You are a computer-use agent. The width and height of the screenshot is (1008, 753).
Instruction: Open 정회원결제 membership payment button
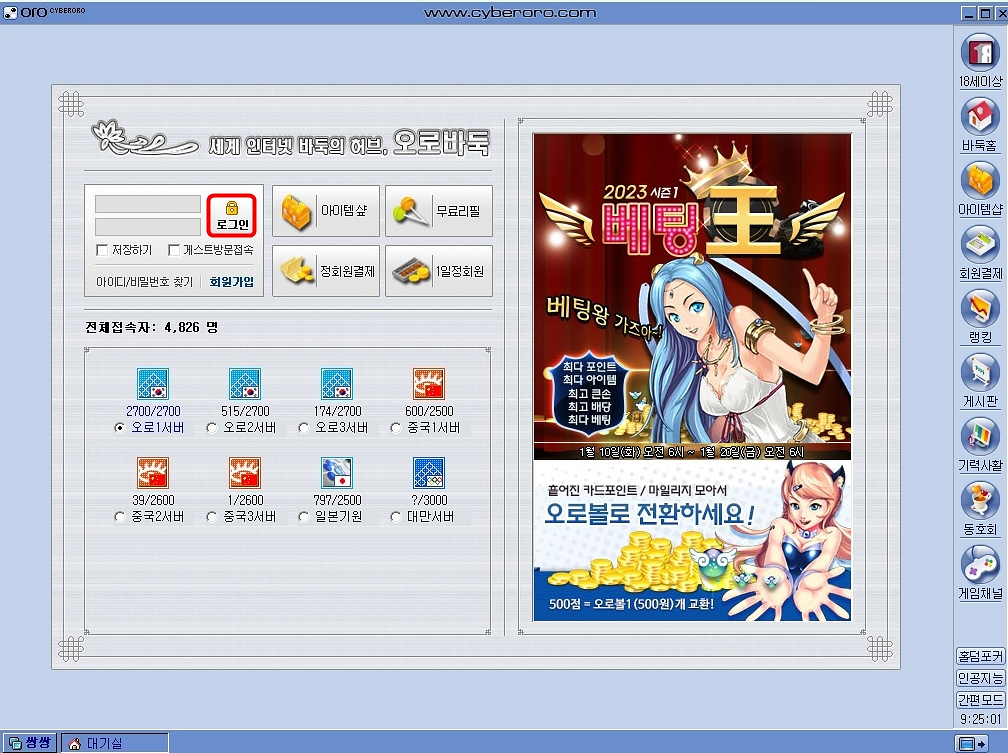pyautogui.click(x=326, y=271)
